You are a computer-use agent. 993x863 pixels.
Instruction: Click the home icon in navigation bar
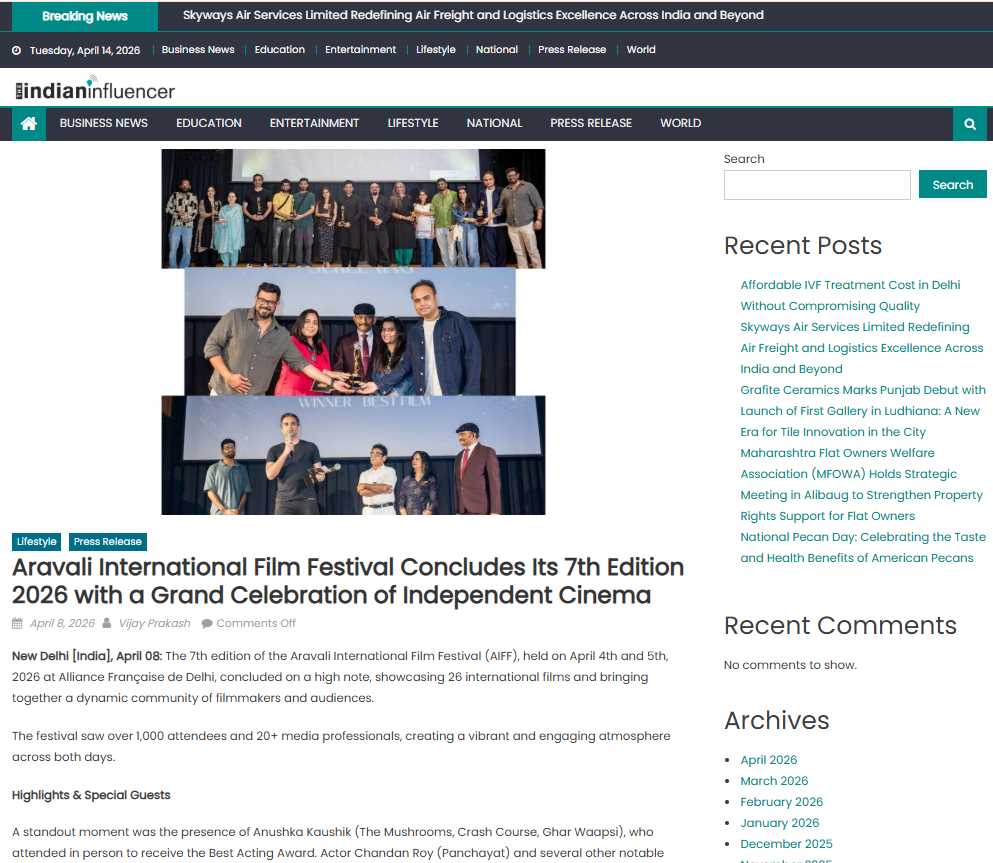[29, 124]
